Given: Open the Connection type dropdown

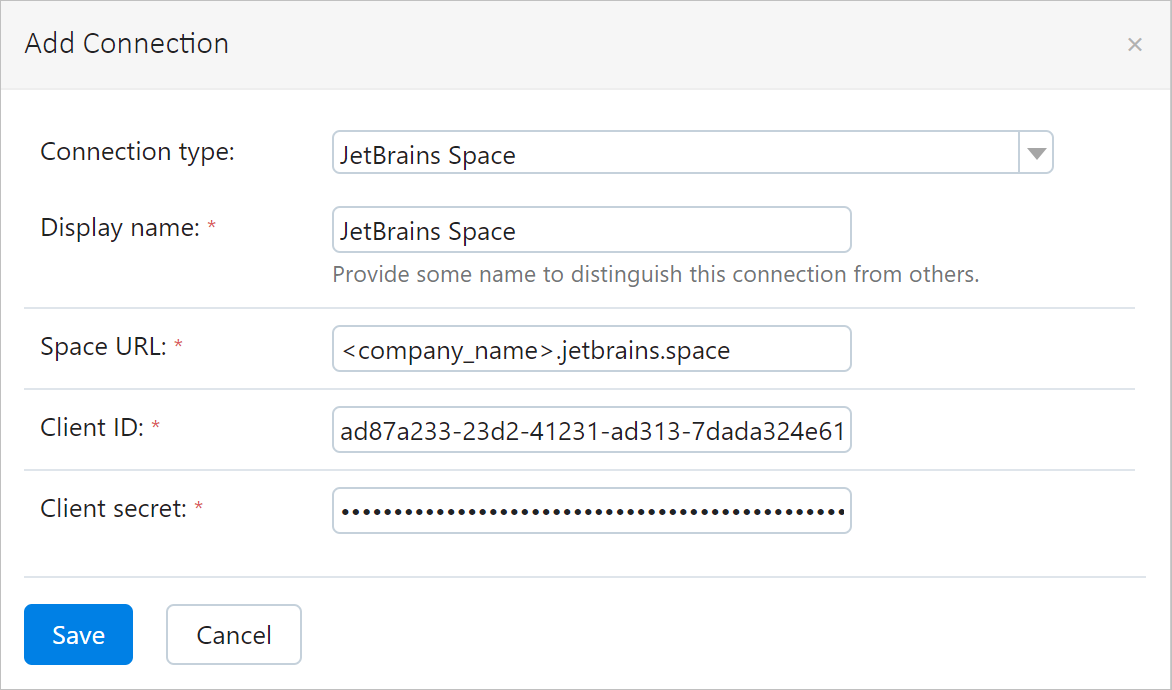Looking at the screenshot, I should (x=690, y=152).
